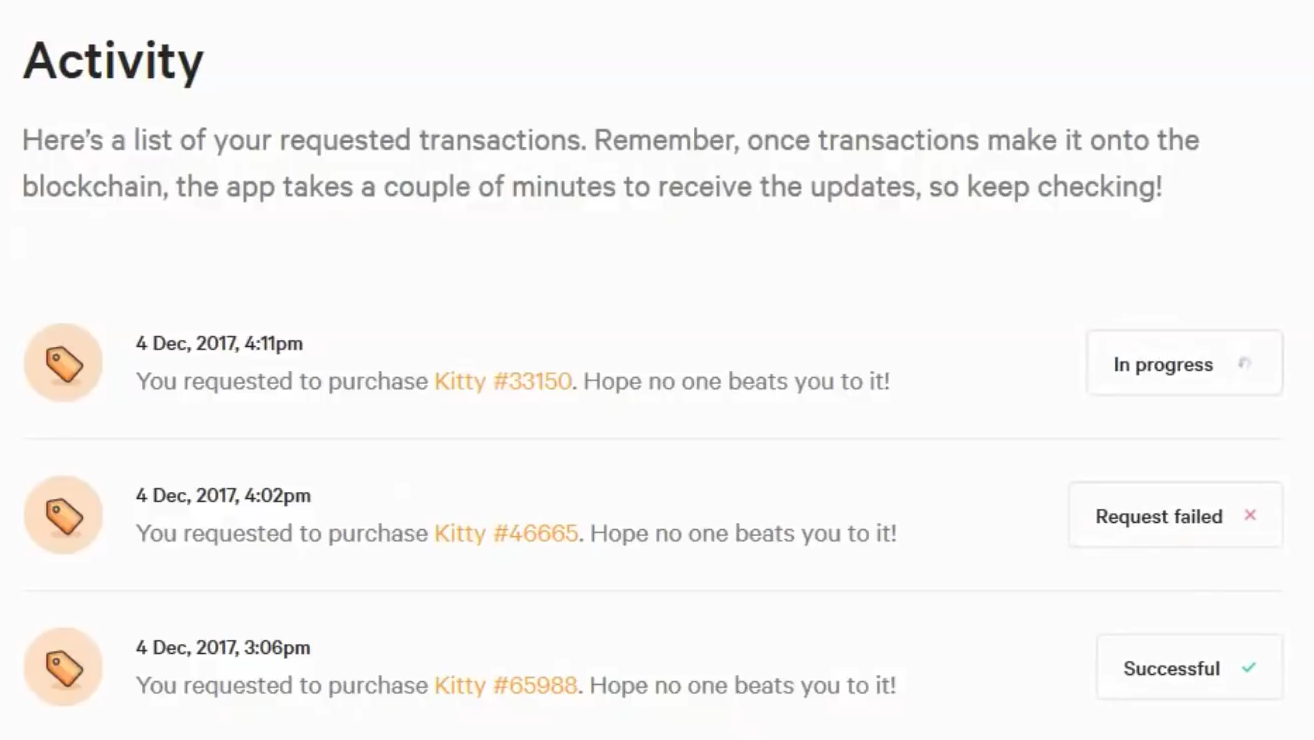Viewport: 1314px width, 740px height.
Task: Click the introductory paragraph about blockchain updates
Action: click(x=610, y=163)
